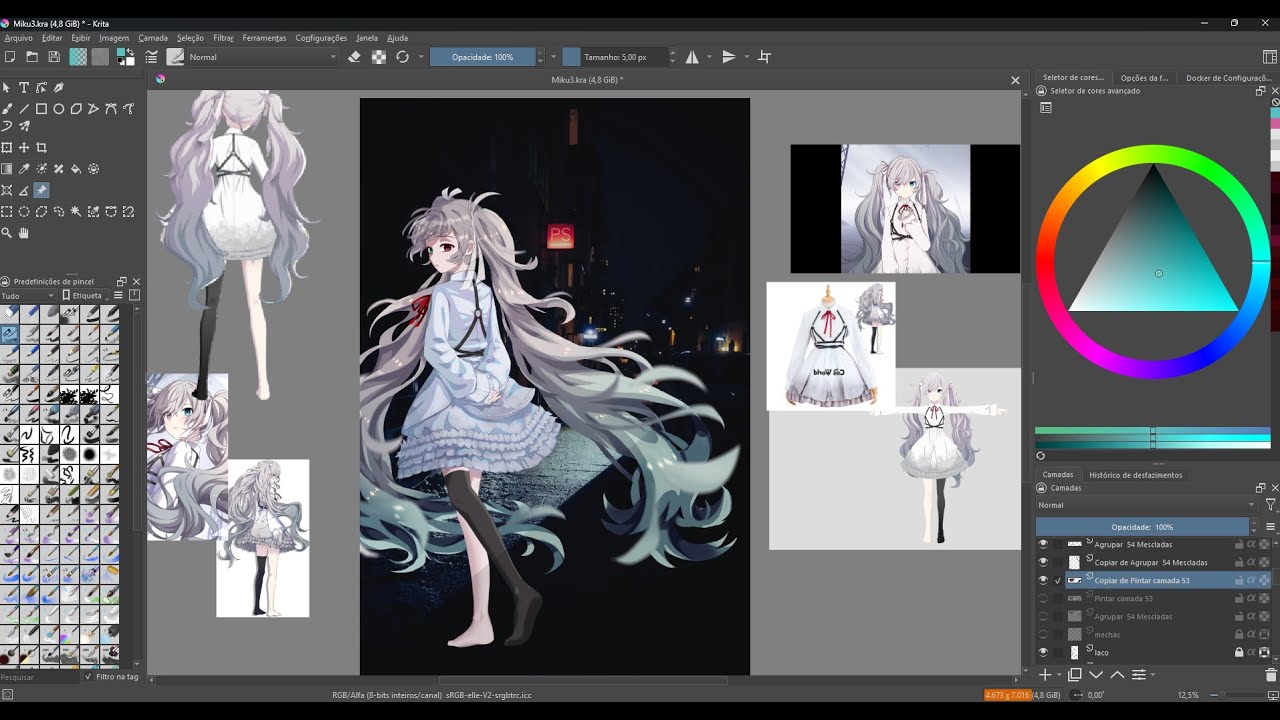1280x720 pixels.
Task: Select the Pan hand tool
Action: 24,233
